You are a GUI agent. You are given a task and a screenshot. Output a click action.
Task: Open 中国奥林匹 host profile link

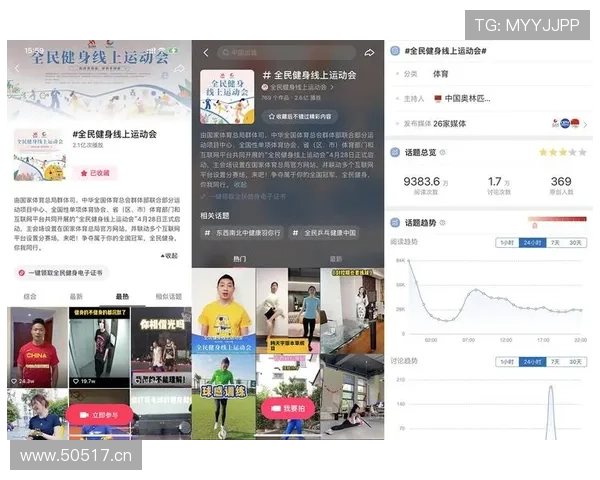pyautogui.click(x=462, y=99)
